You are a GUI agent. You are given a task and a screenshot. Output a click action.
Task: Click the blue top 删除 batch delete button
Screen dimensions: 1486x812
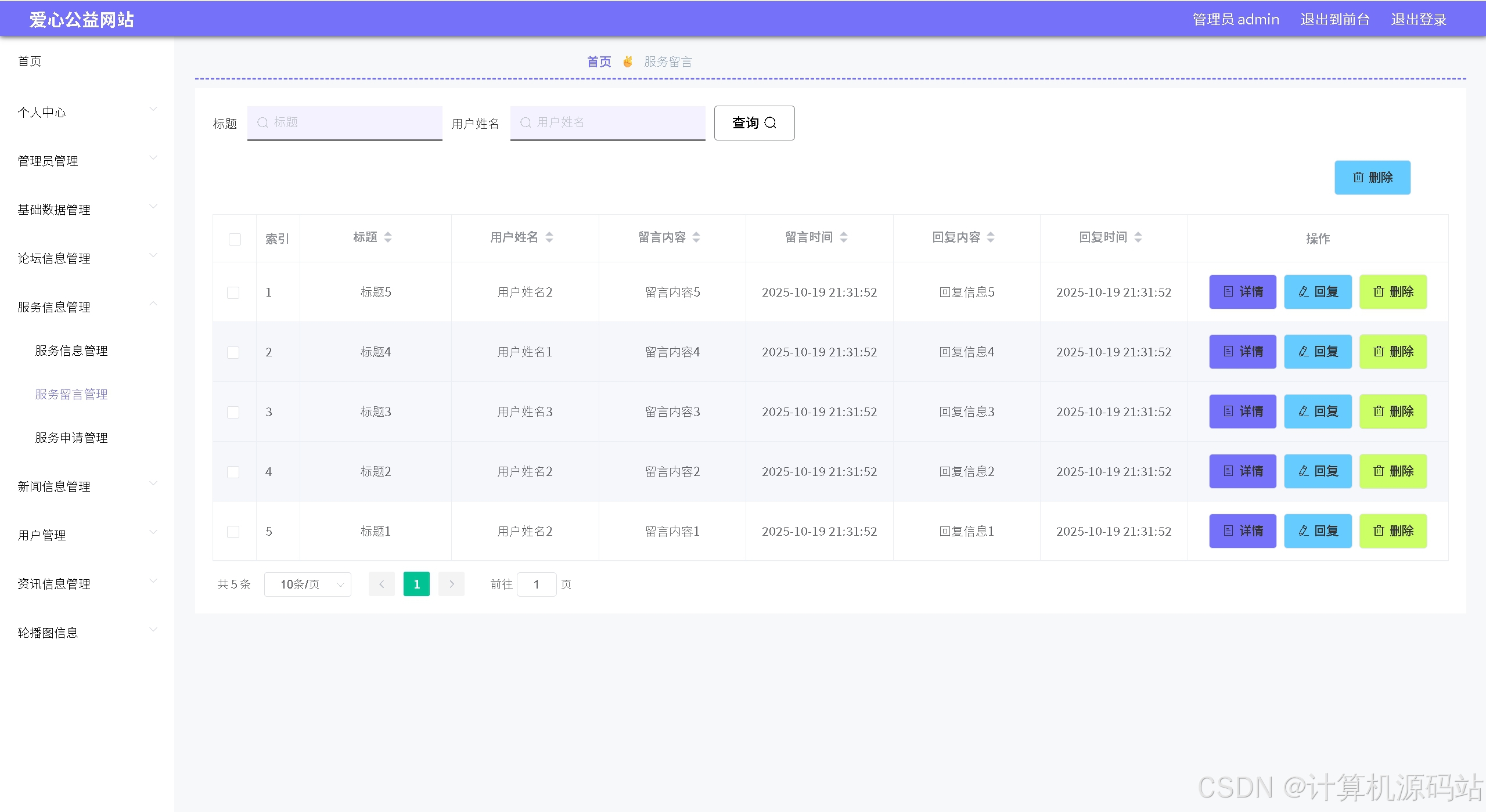1372,177
